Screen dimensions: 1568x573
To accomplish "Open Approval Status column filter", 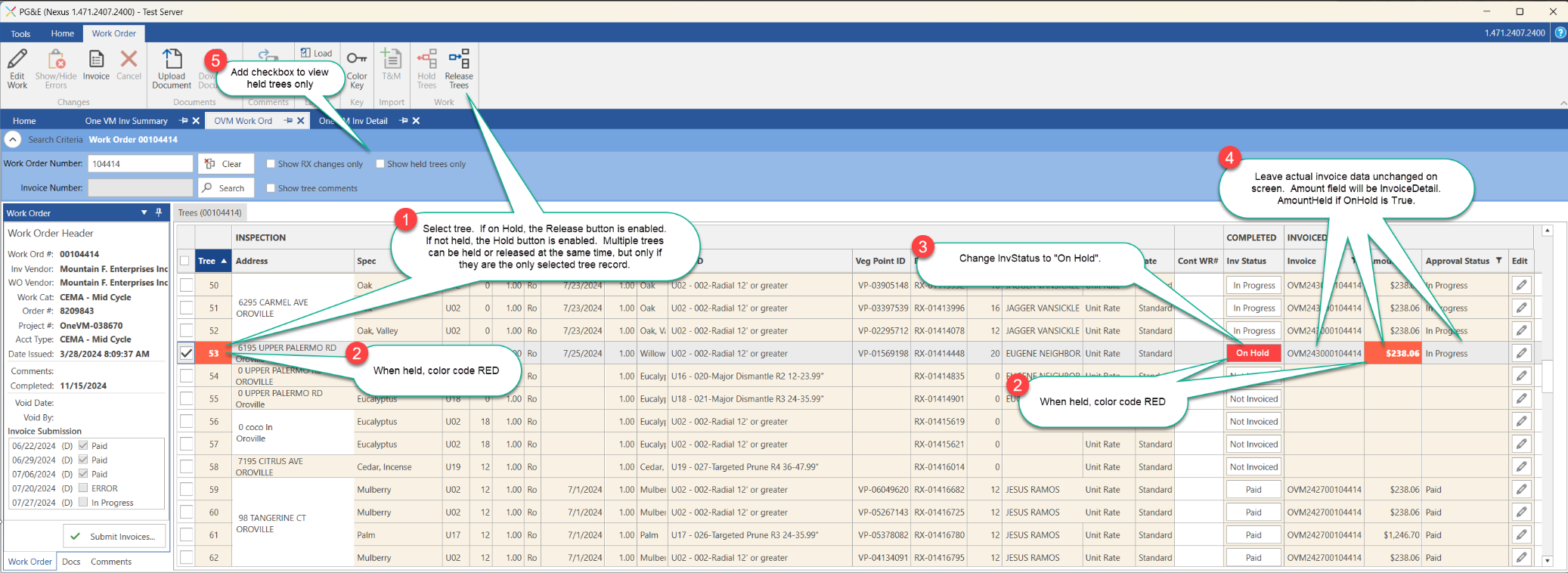I will coord(1498,261).
